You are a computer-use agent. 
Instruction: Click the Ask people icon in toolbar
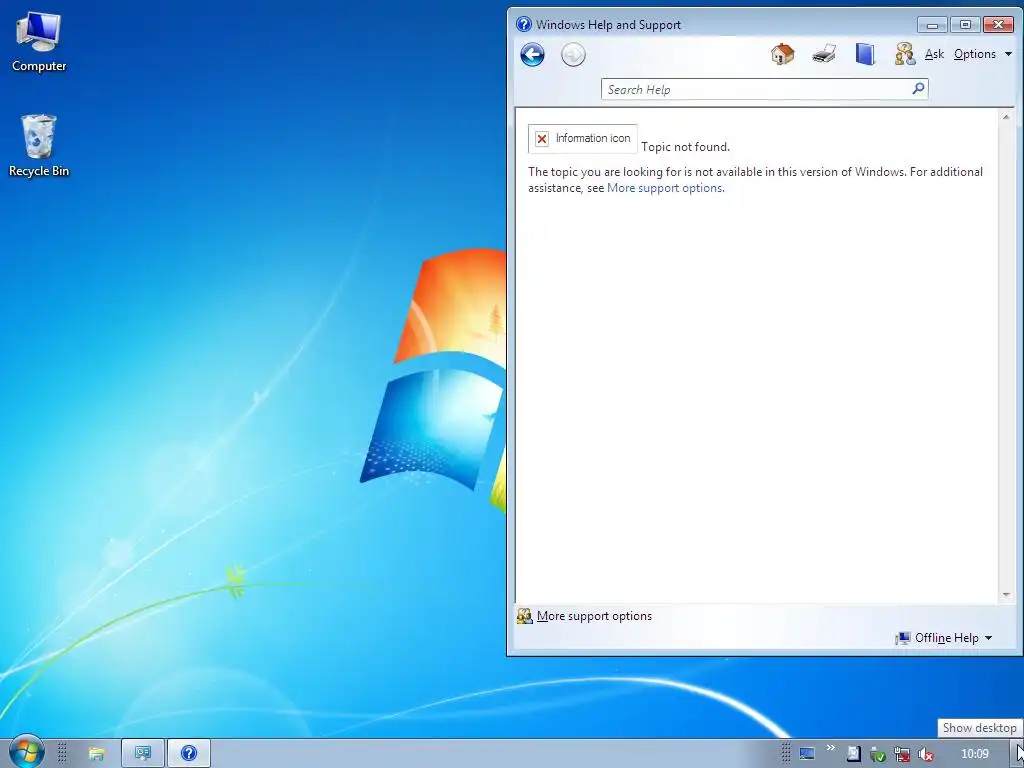tap(904, 54)
